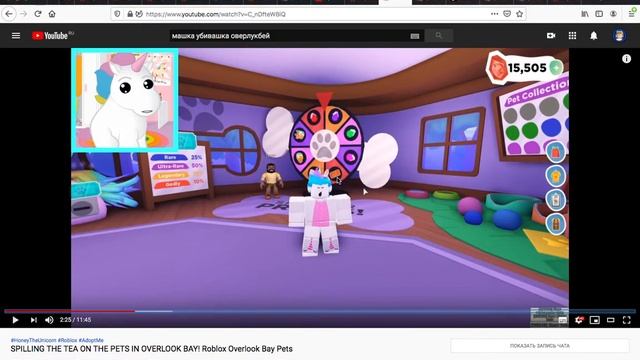The width and height of the screenshot is (640, 360).
Task: Click the YouTube search magnifier button
Action: point(439,36)
